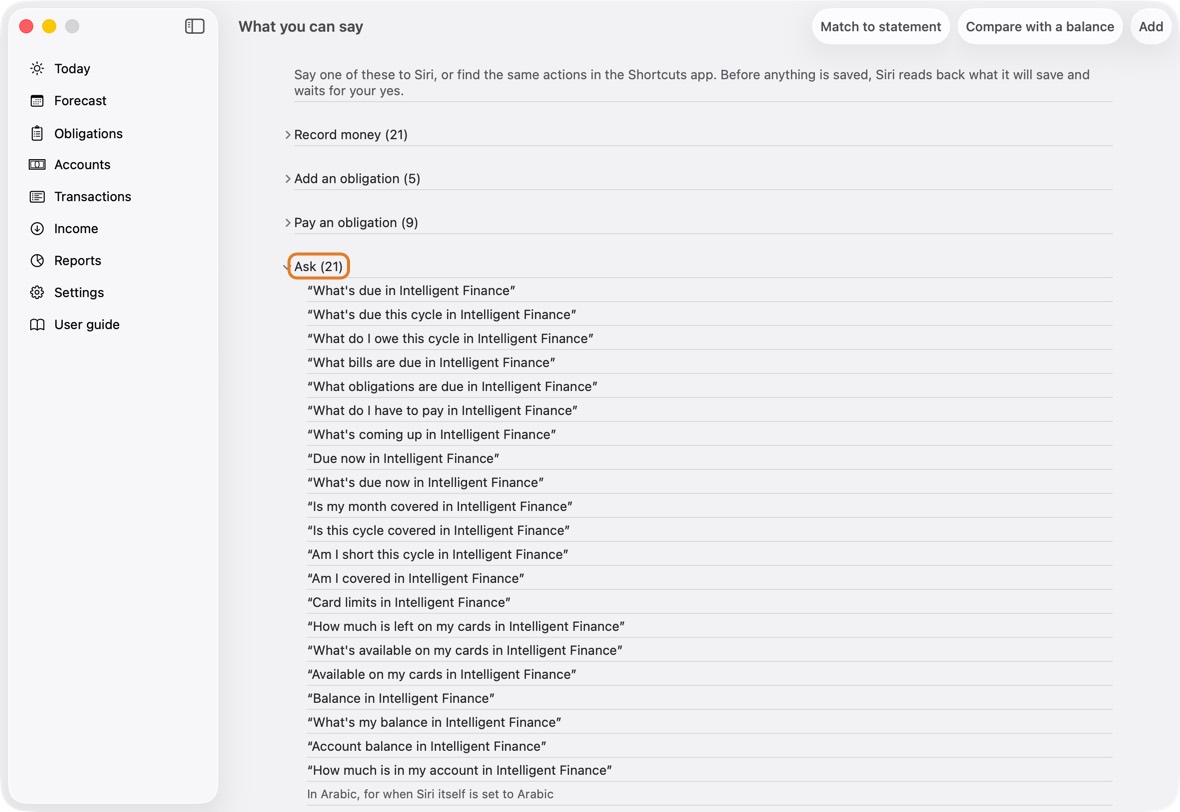Select “What's coming up in Intelligent Finance”
The image size is (1180, 812).
[431, 435]
